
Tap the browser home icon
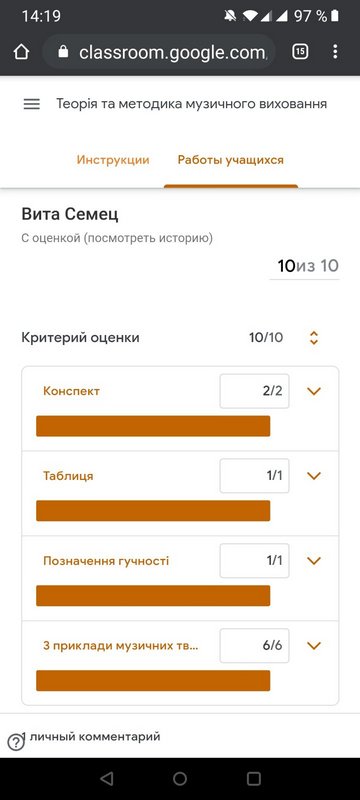coord(21,52)
